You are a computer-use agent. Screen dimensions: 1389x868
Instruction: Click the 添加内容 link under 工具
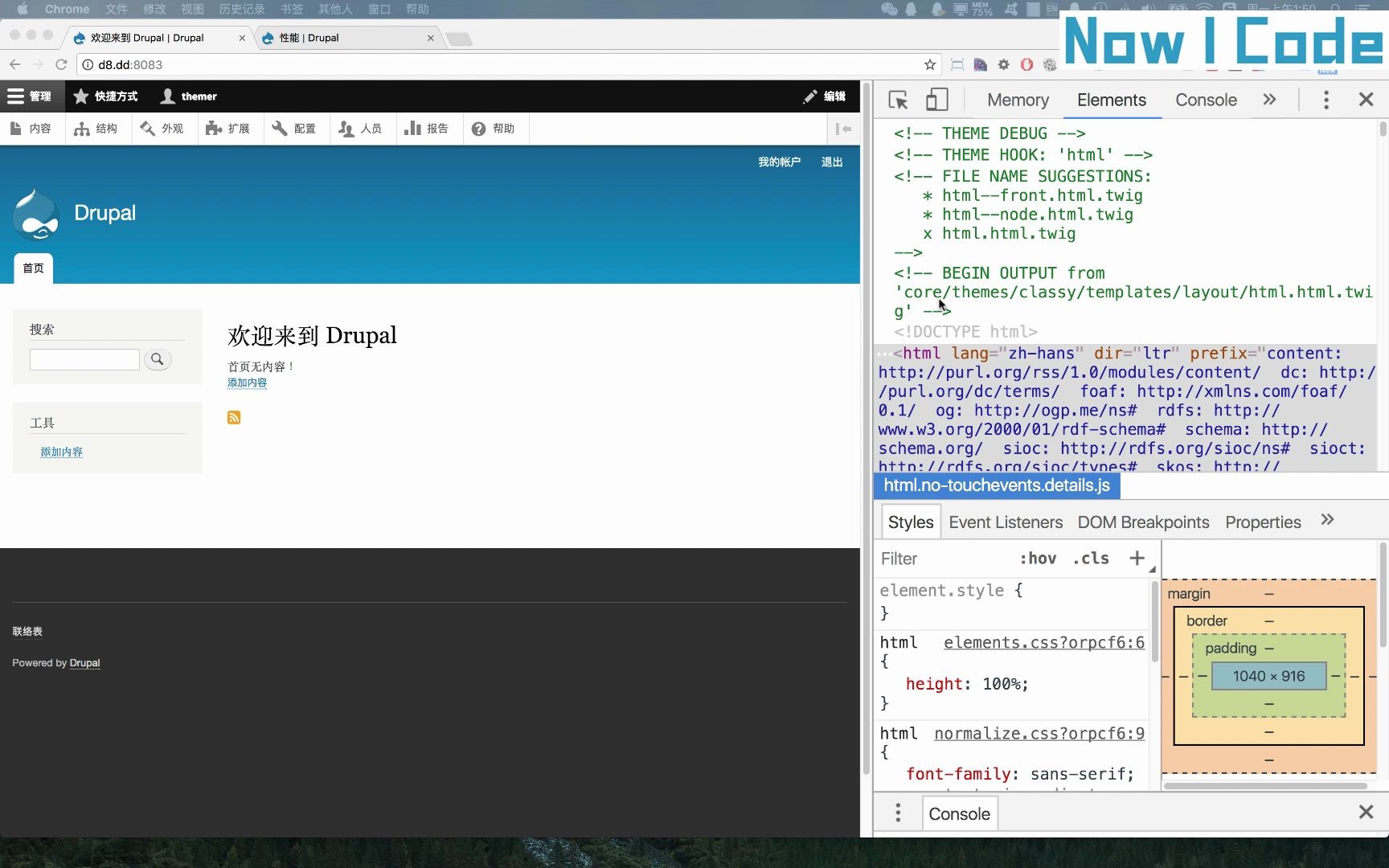click(x=61, y=452)
